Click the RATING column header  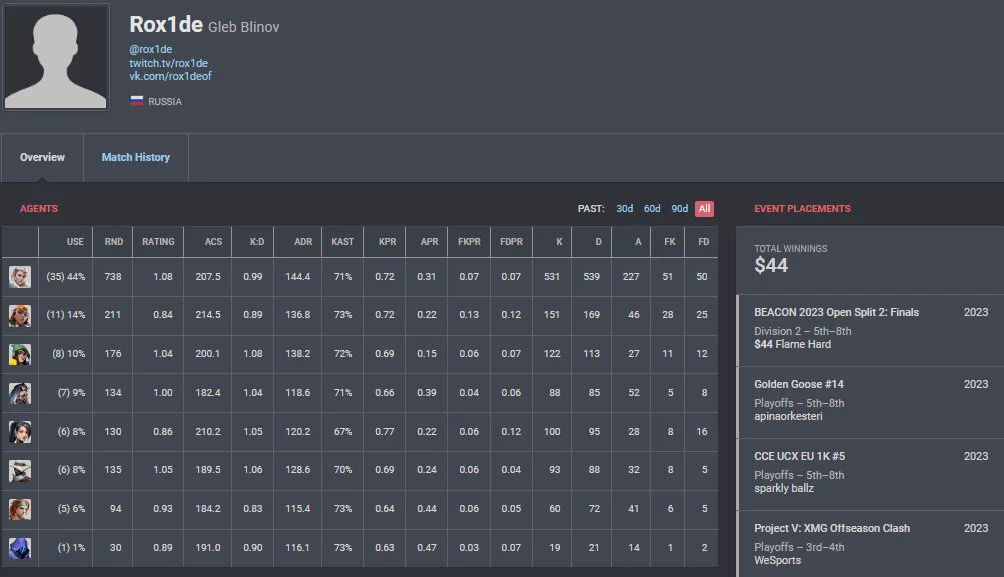coord(158,242)
